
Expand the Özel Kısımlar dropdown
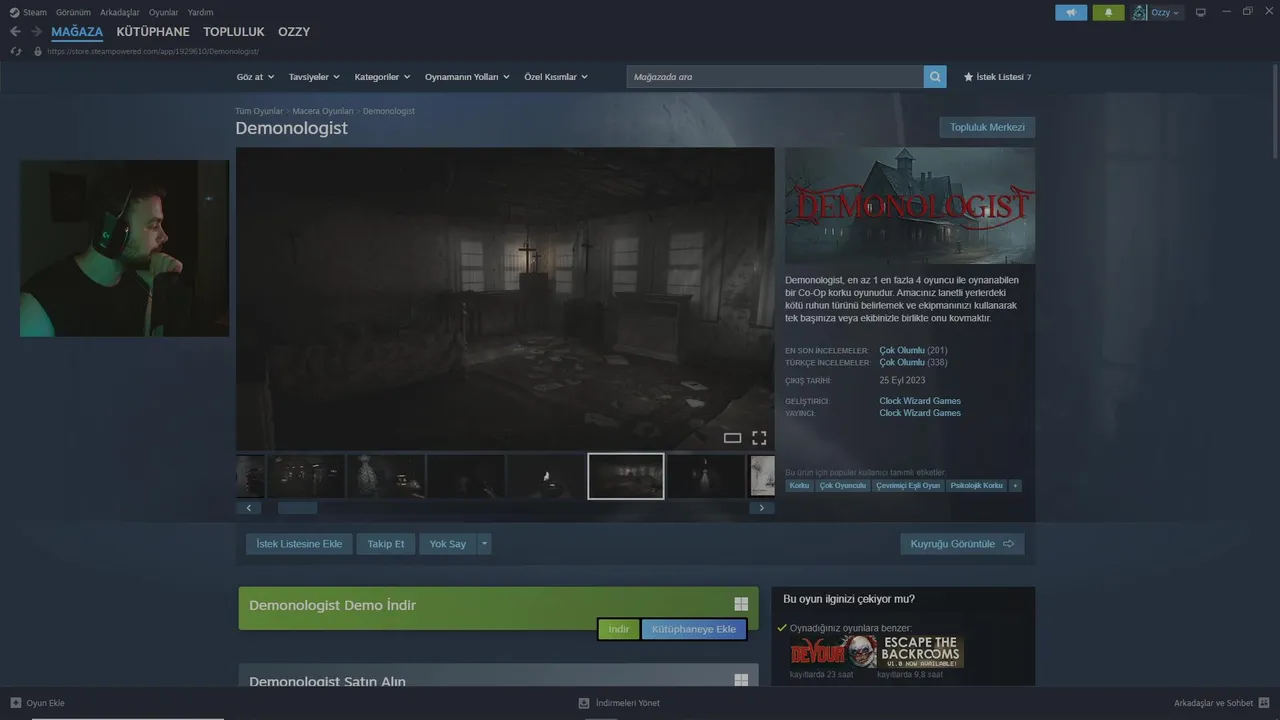click(556, 77)
